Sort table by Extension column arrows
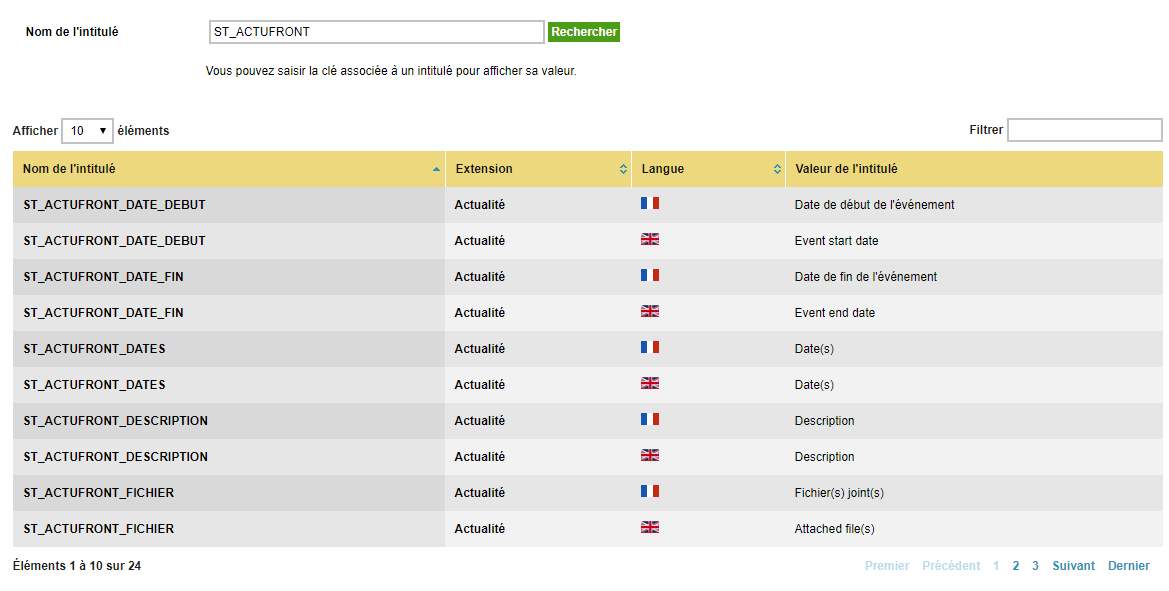The width and height of the screenshot is (1169, 591). coord(623,169)
